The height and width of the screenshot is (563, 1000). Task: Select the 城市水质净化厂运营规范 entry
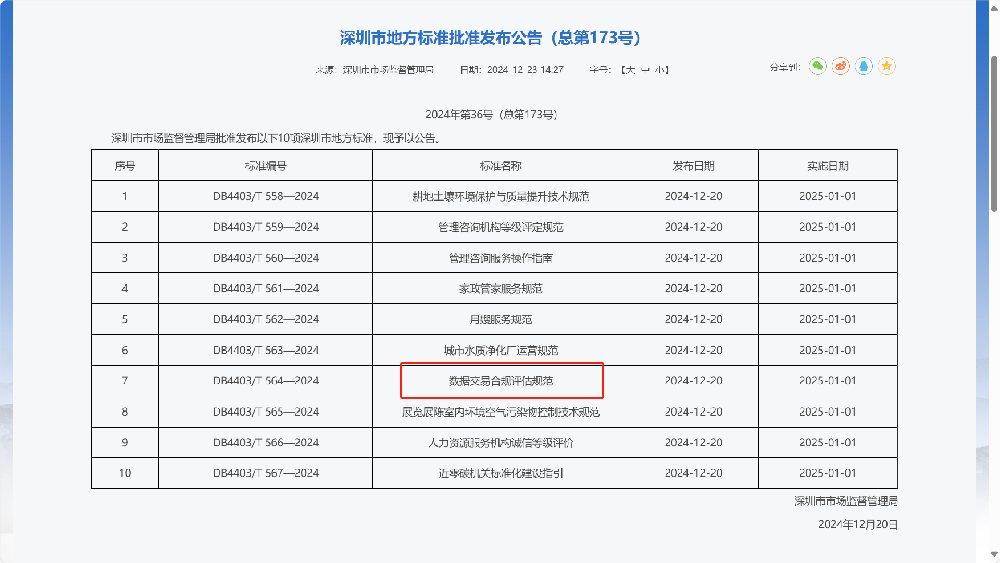(501, 351)
